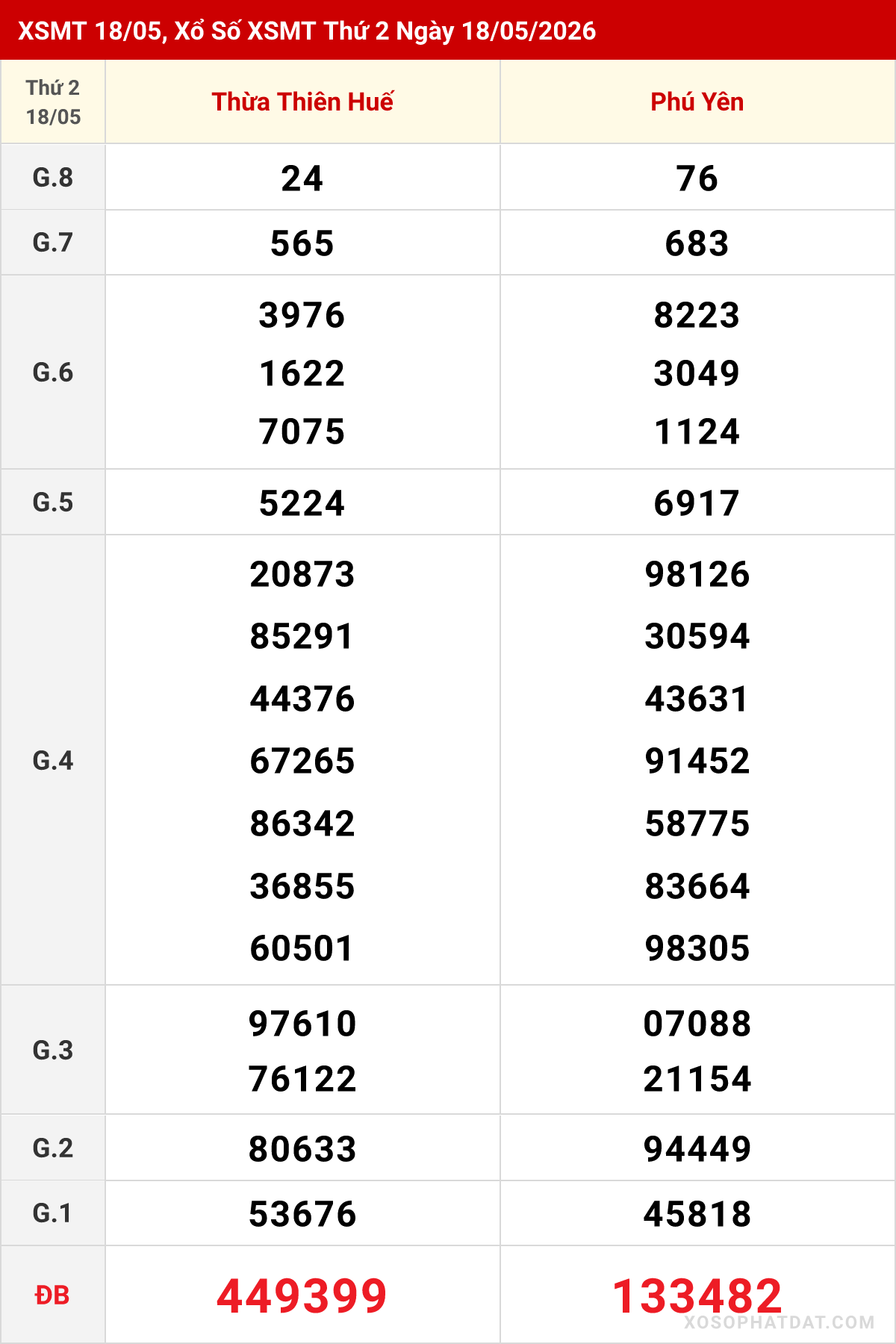Image resolution: width=896 pixels, height=1344 pixels.
Task: Click G.1 result 53676
Action: (302, 1213)
